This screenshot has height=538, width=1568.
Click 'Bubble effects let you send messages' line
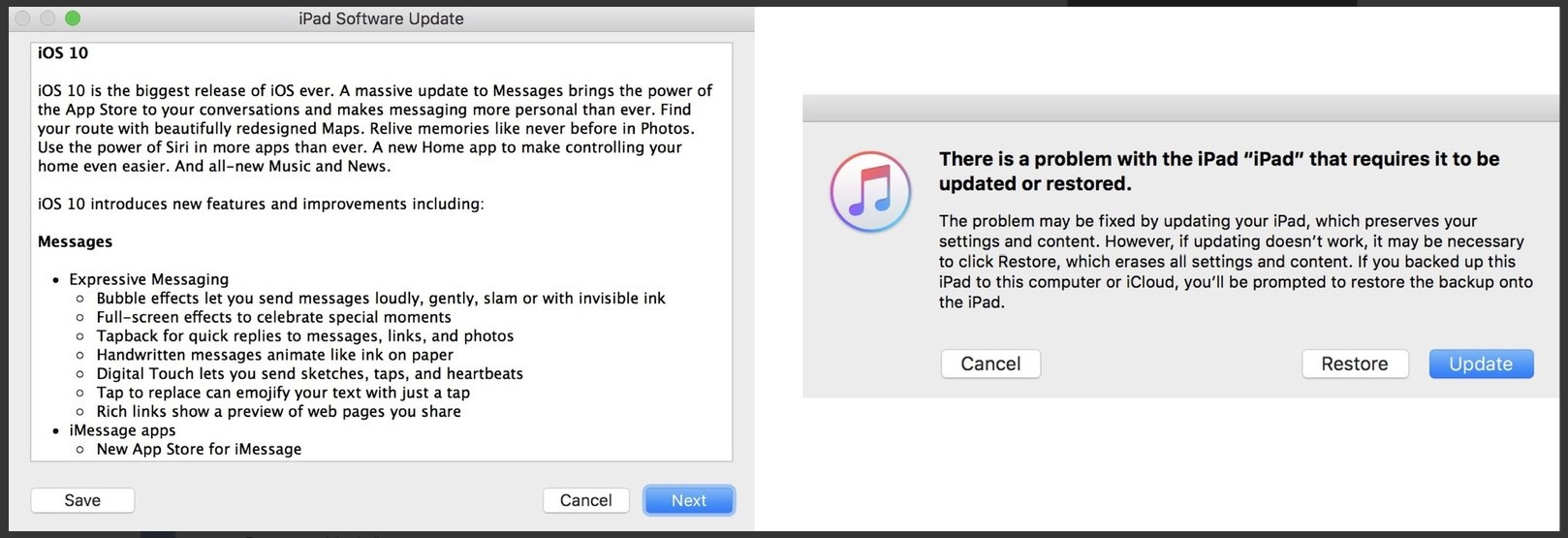pyautogui.click(x=381, y=299)
